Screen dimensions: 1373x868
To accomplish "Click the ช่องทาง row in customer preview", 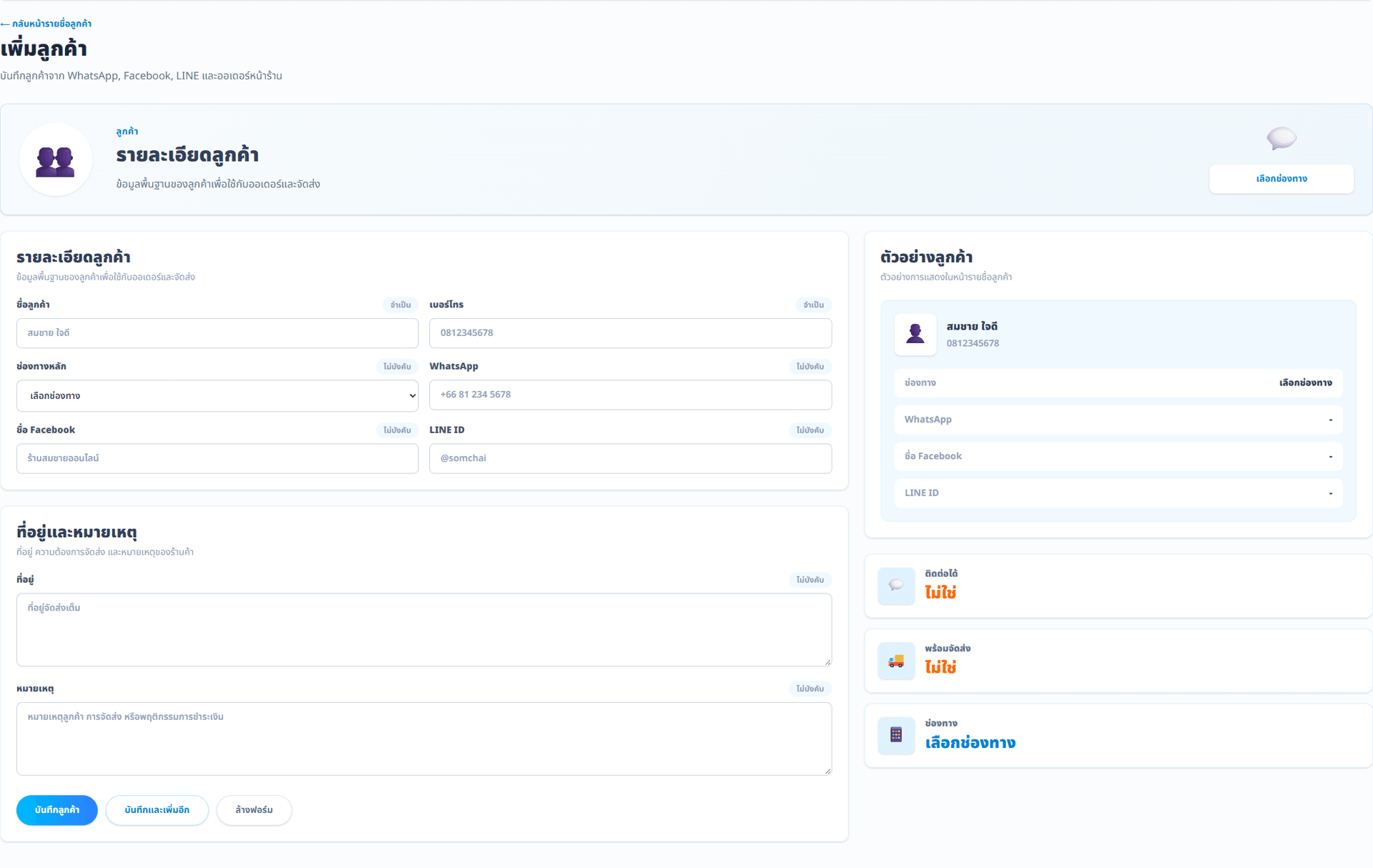I will click(x=1118, y=383).
